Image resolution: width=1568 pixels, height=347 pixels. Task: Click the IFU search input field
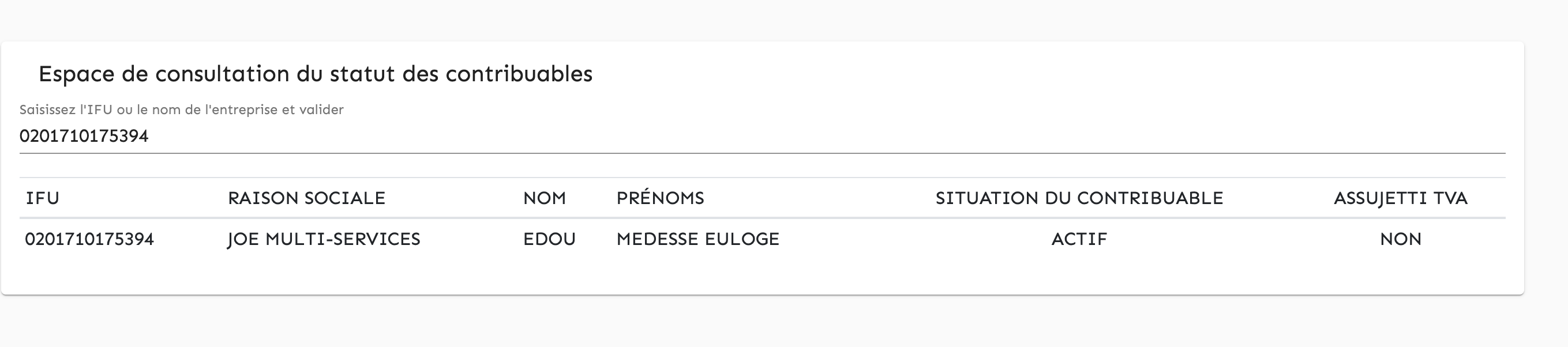[761, 136]
